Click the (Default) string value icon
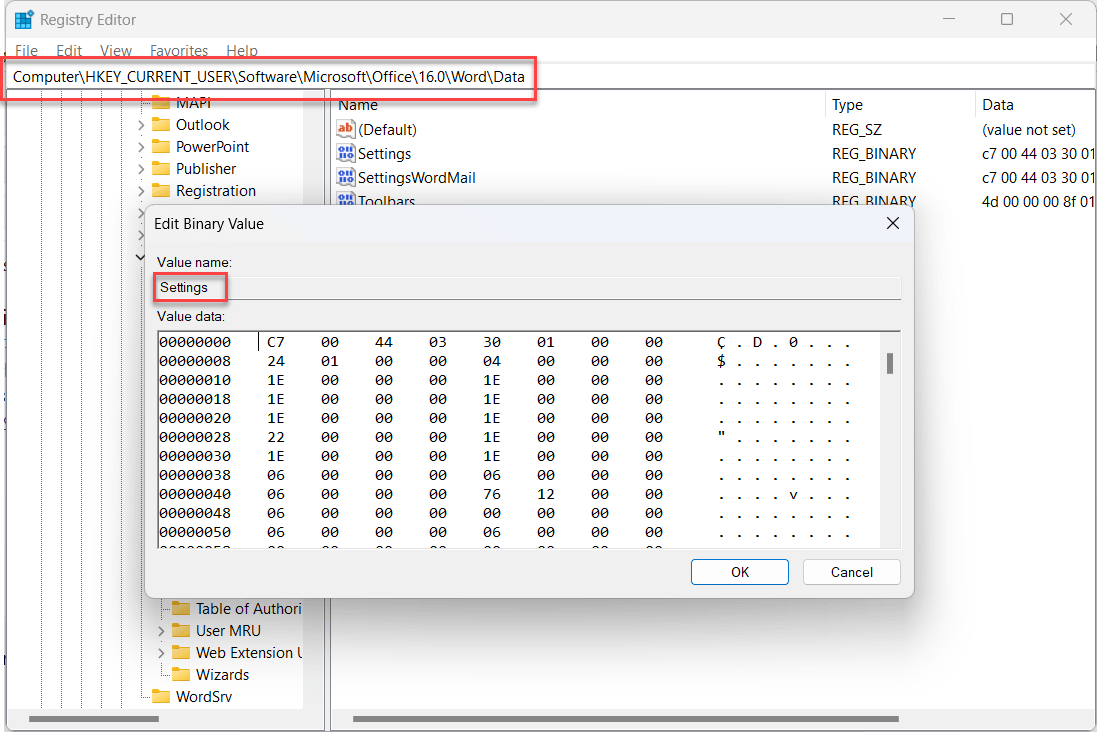 [x=346, y=129]
